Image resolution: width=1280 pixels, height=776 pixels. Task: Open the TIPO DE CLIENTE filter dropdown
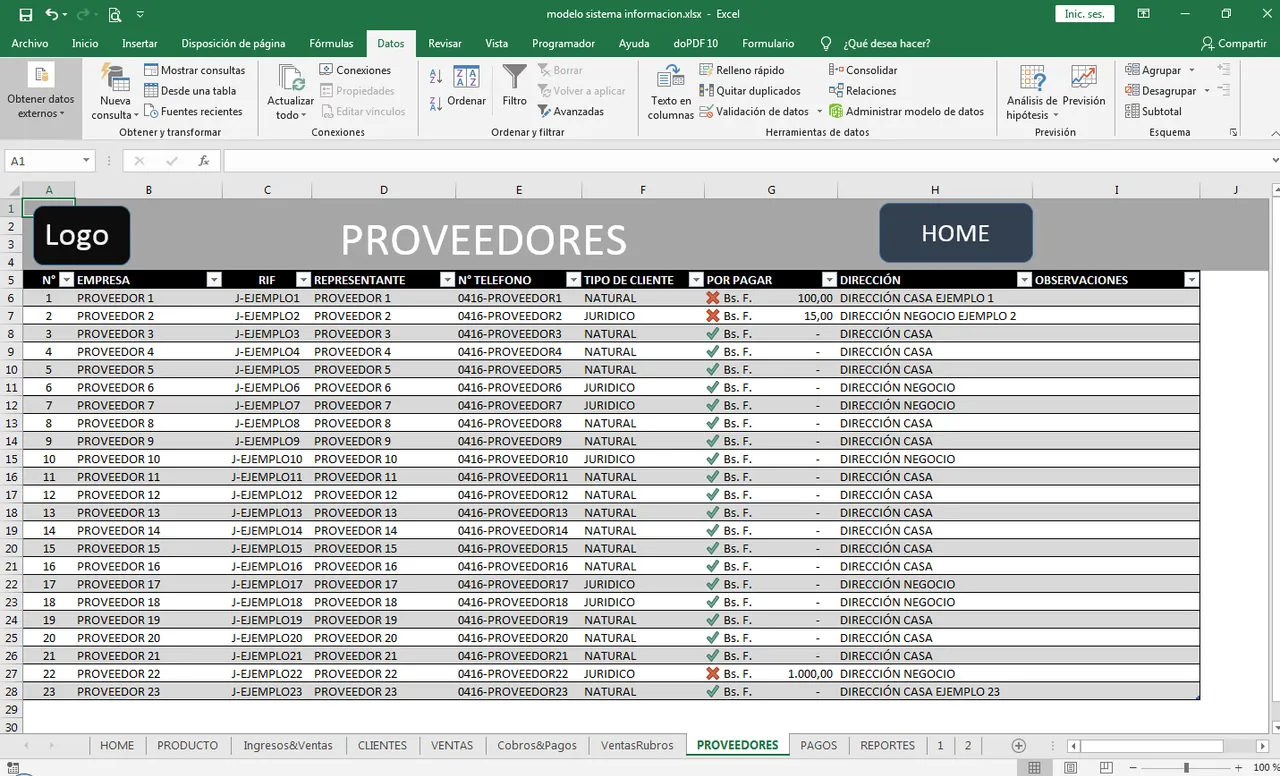tap(696, 280)
